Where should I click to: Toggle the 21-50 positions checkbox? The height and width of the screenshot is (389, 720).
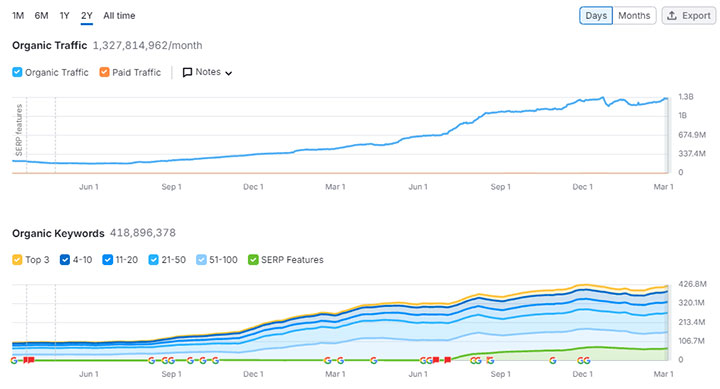tap(153, 260)
